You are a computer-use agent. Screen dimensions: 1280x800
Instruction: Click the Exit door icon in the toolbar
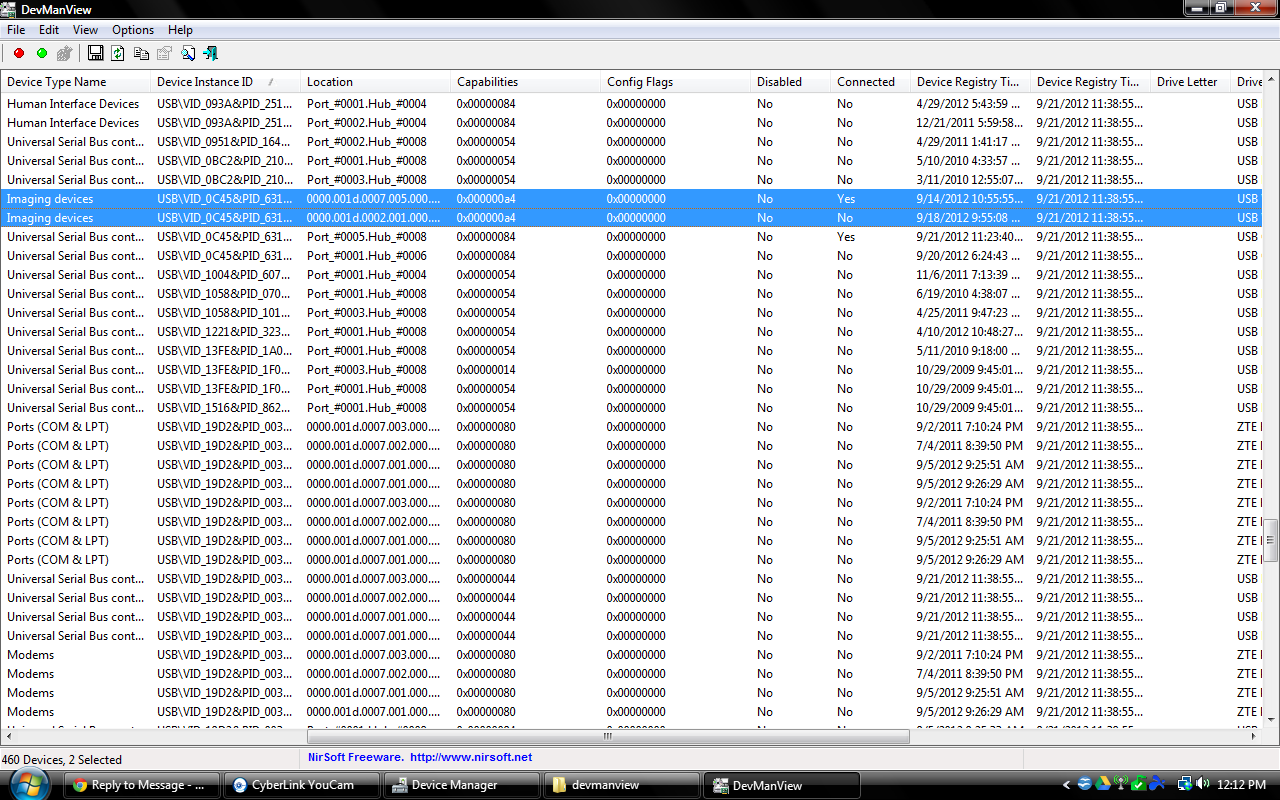[x=211, y=53]
